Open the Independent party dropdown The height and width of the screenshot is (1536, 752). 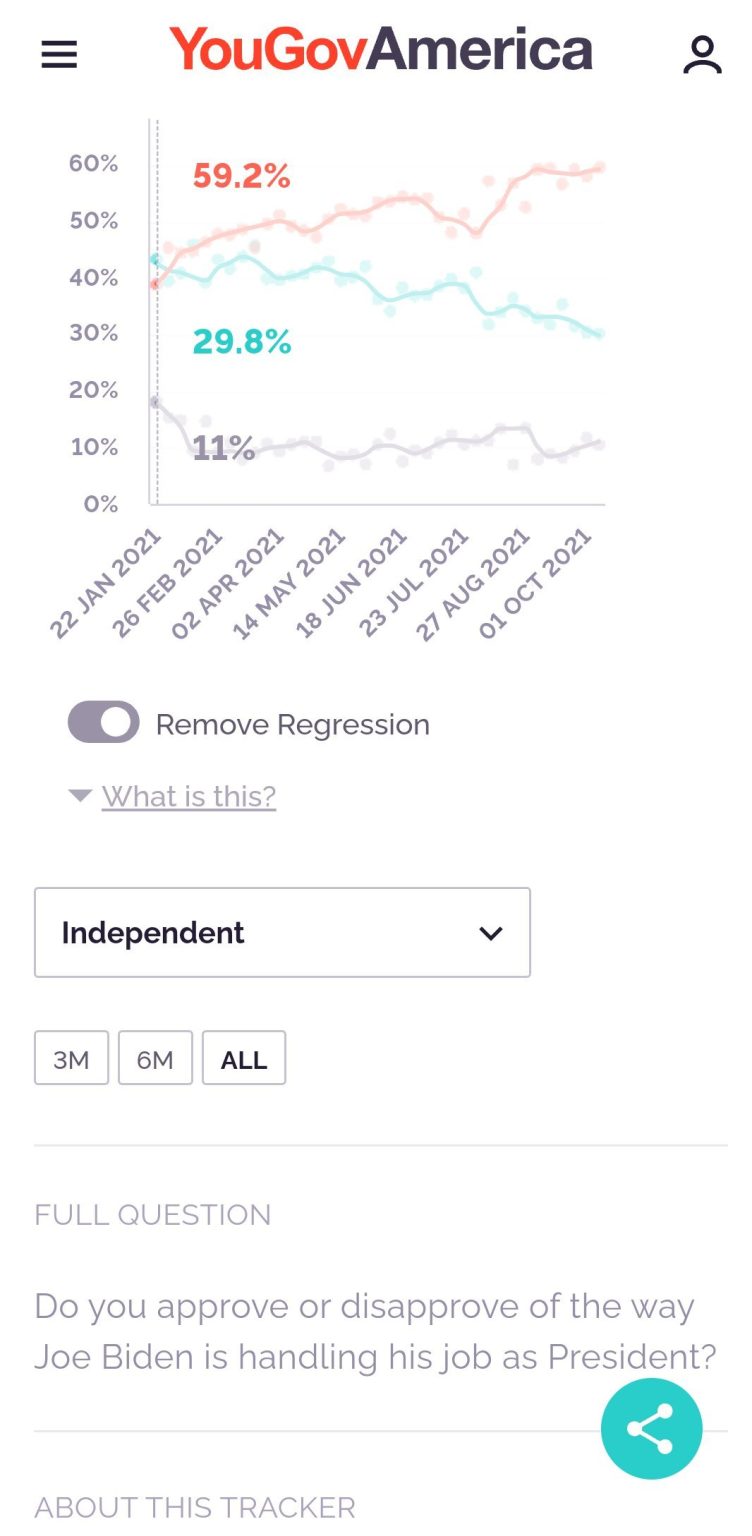[282, 932]
